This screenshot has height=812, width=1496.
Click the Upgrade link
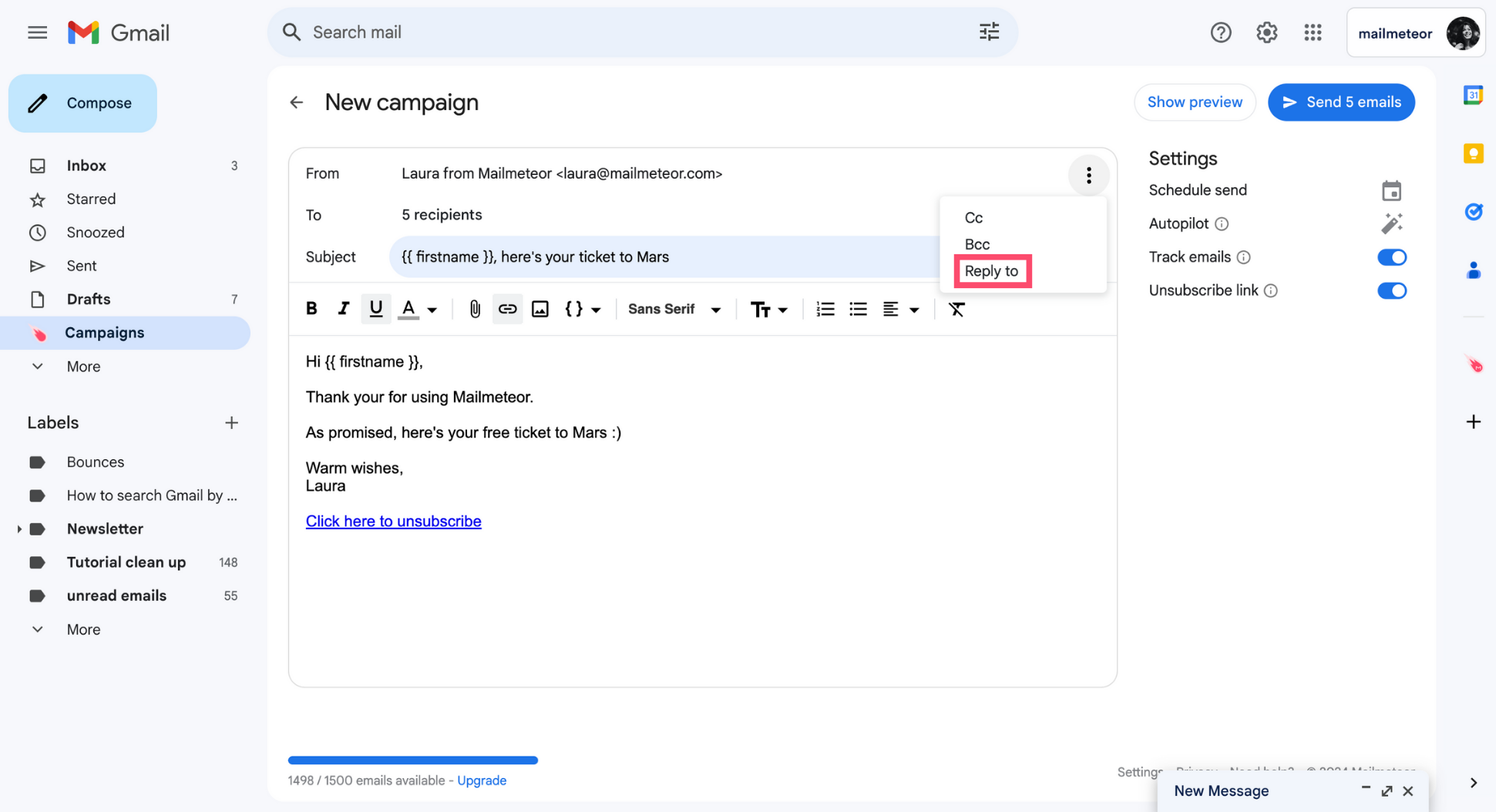482,780
